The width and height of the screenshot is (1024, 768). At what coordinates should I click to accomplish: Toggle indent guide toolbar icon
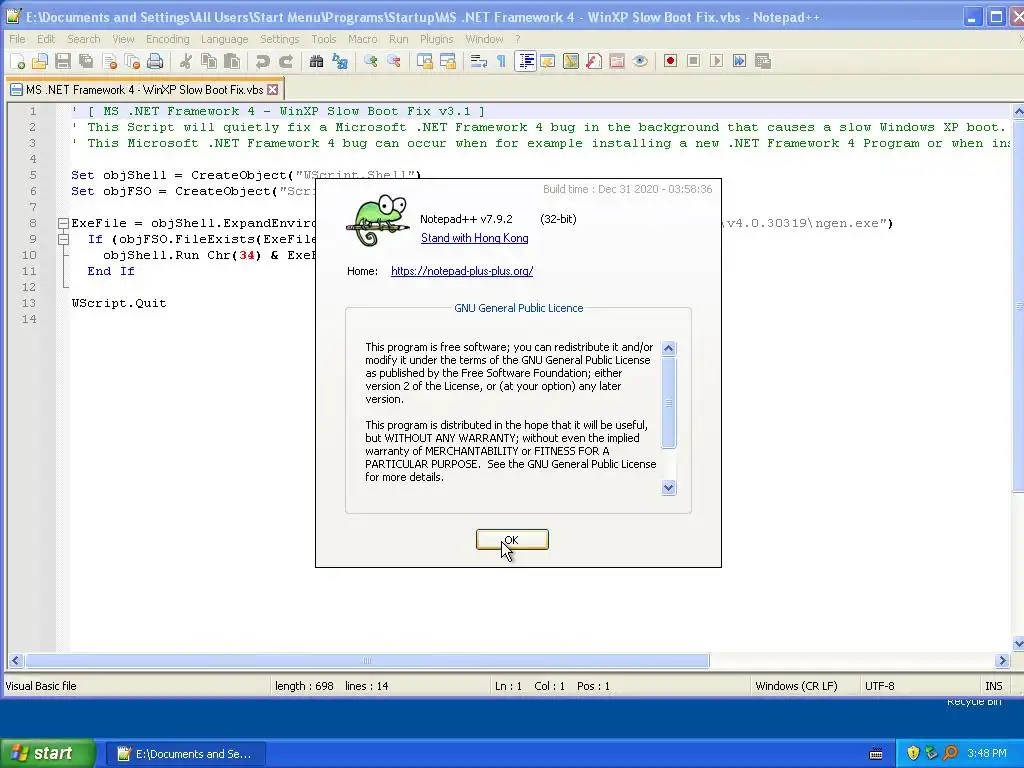coord(525,61)
